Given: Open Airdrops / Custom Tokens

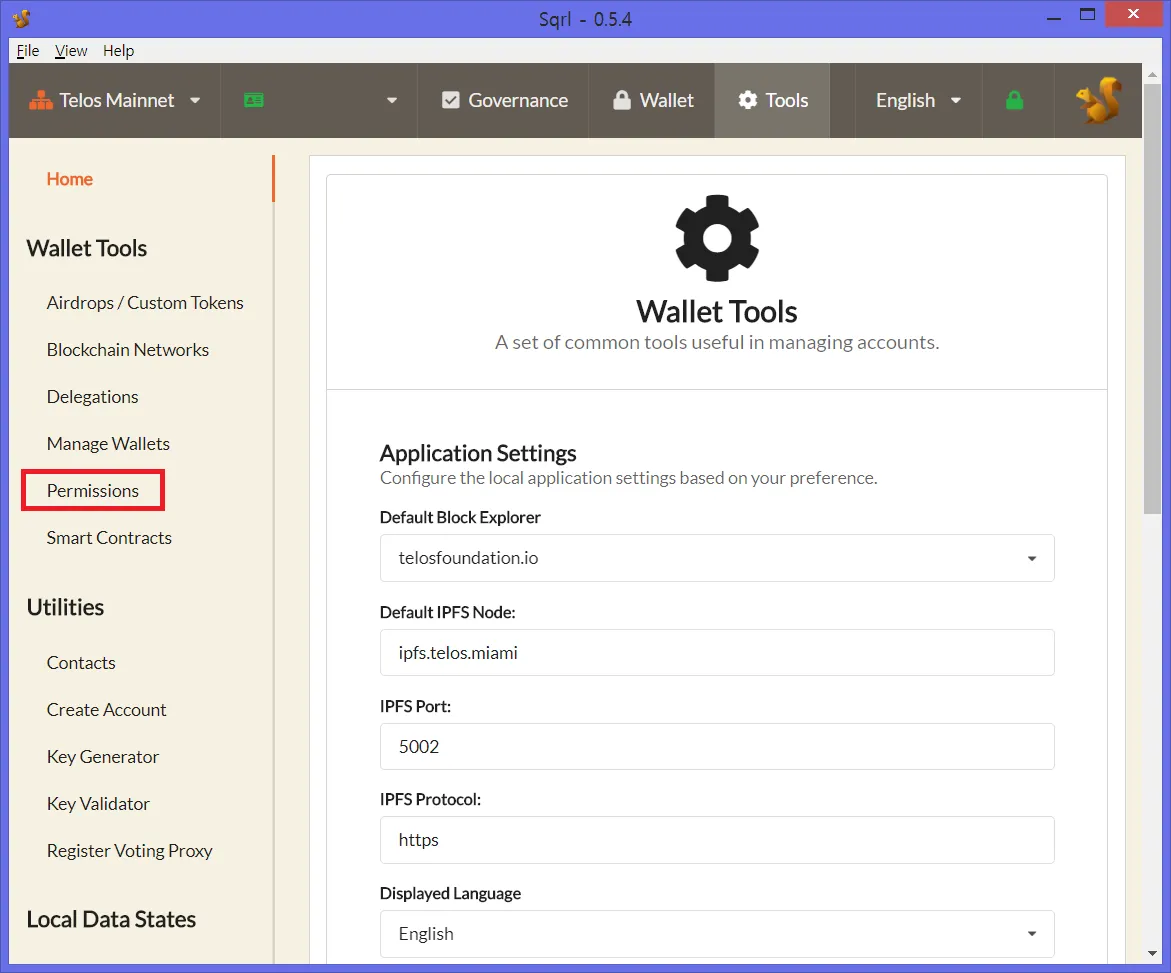Looking at the screenshot, I should click(x=145, y=302).
